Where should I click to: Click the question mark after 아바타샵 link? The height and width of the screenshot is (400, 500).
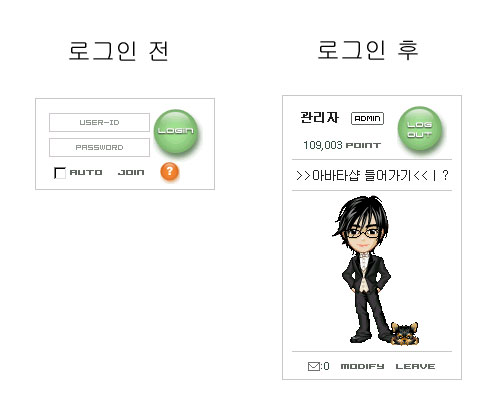click(x=445, y=175)
